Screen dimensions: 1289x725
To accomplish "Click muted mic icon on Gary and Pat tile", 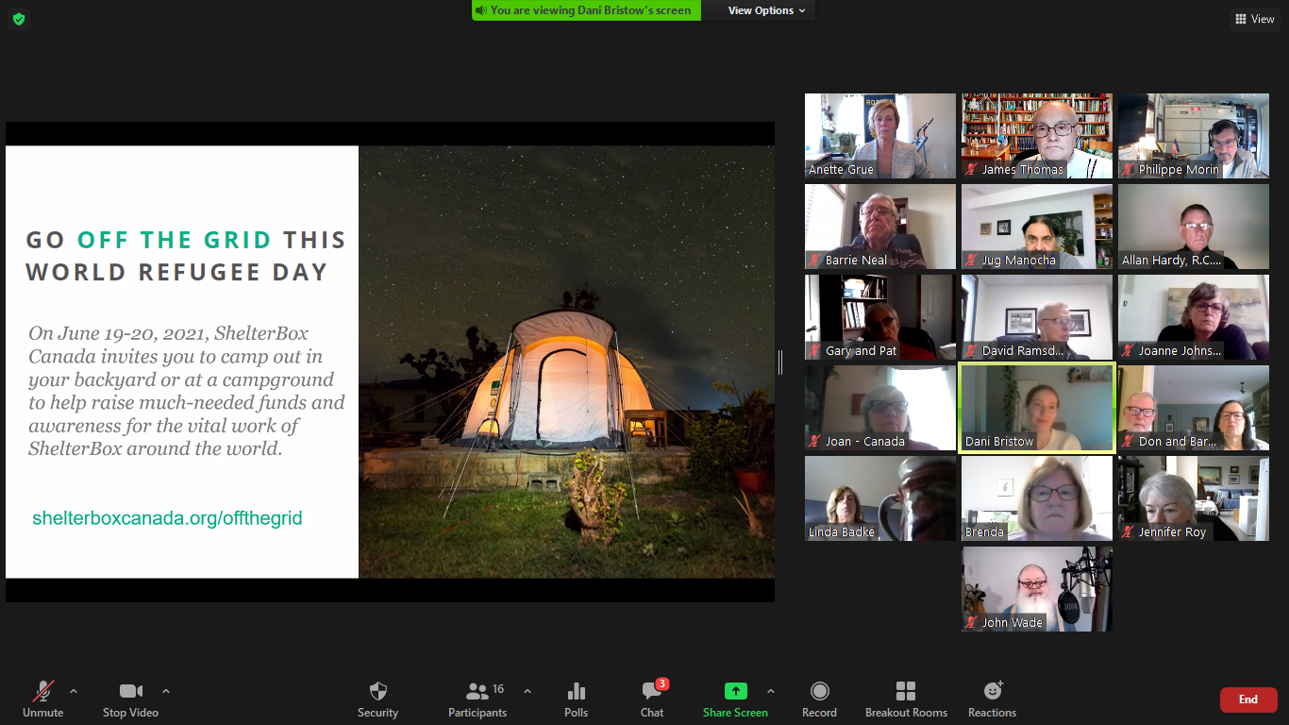I will point(815,351).
